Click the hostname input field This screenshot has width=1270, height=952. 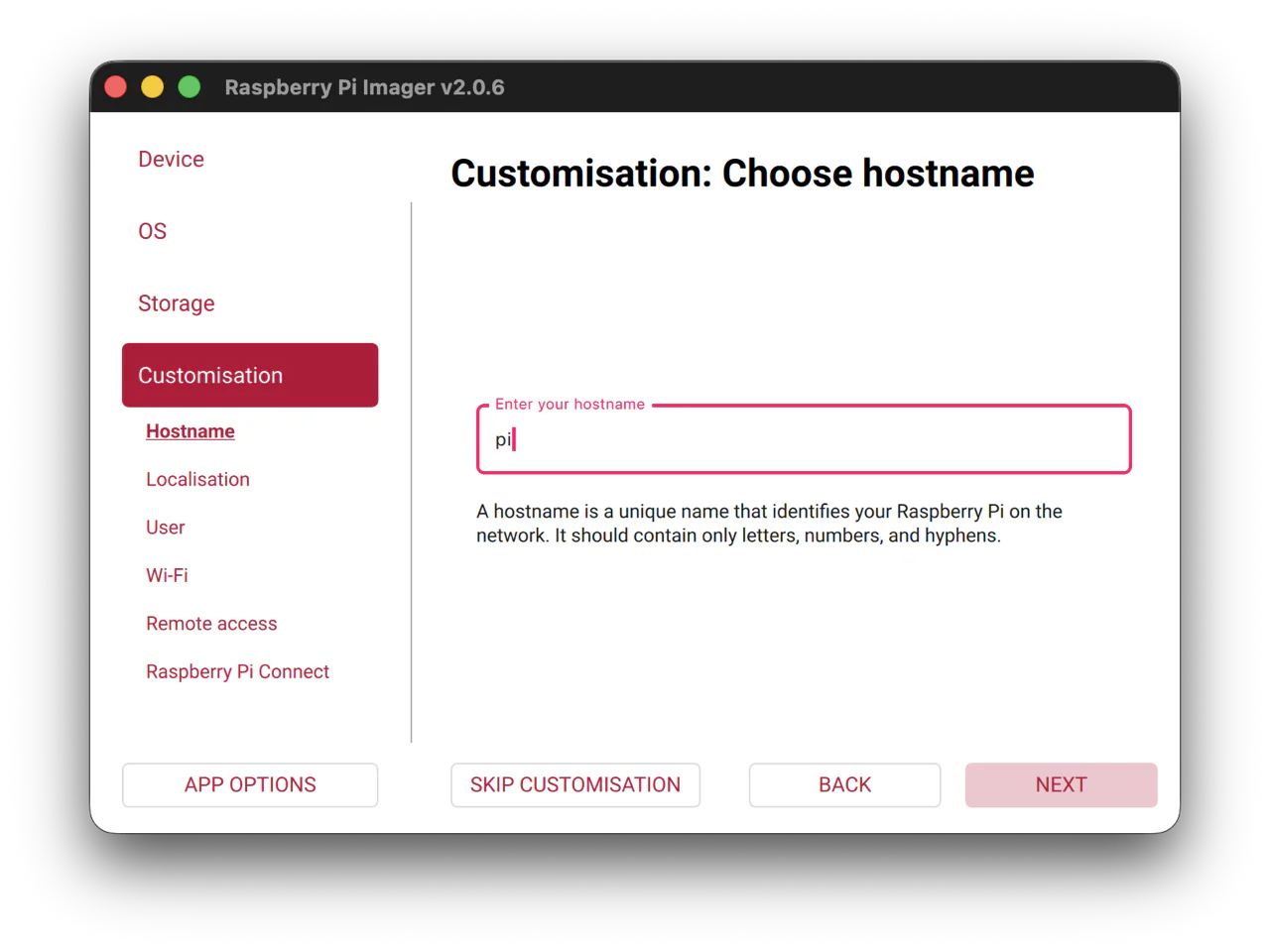point(804,439)
